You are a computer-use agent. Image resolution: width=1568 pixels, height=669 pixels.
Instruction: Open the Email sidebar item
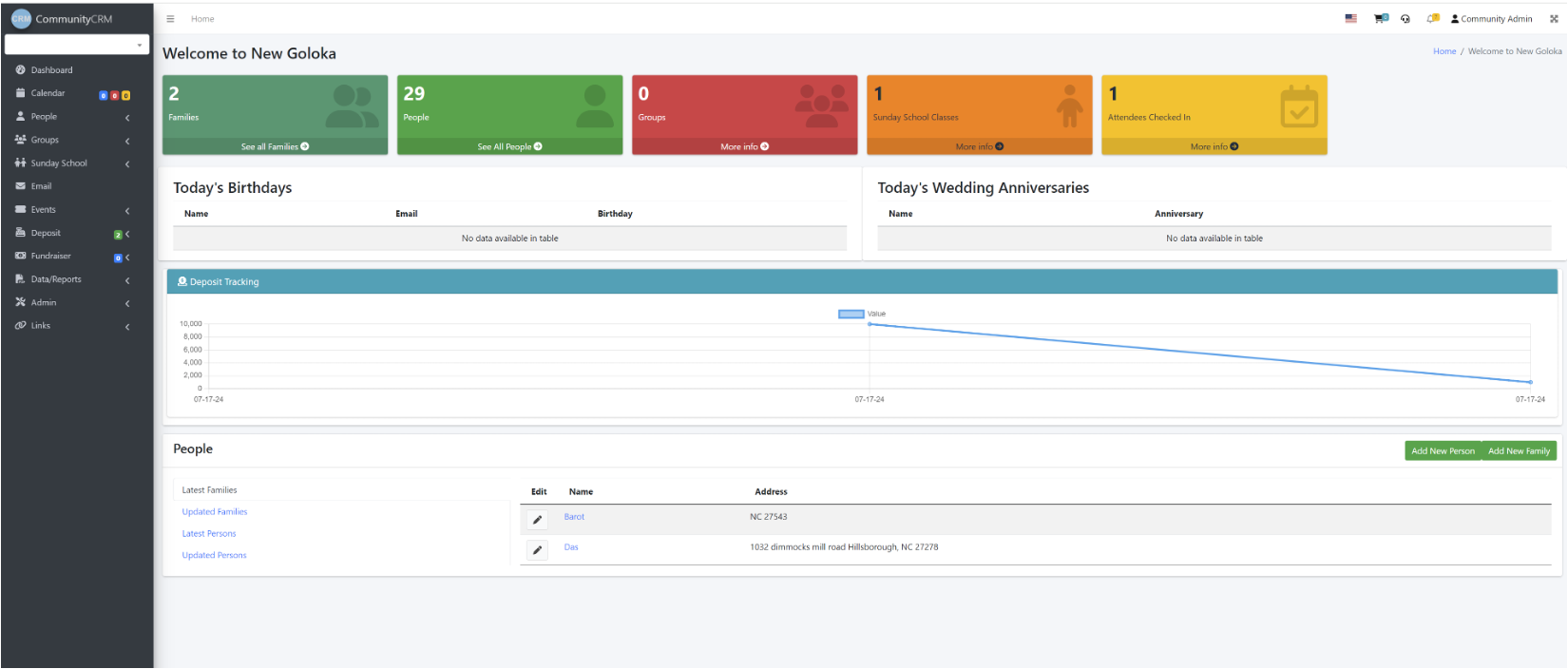tap(41, 186)
